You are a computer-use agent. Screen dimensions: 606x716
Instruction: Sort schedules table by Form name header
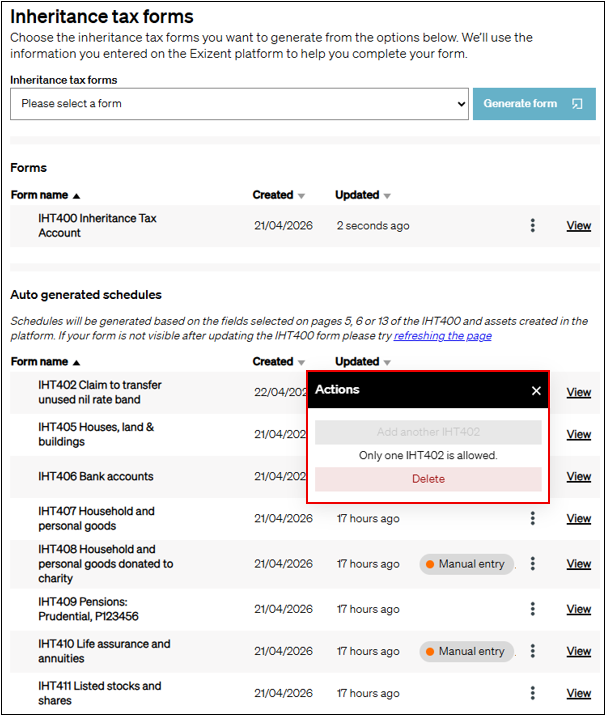tap(46, 362)
